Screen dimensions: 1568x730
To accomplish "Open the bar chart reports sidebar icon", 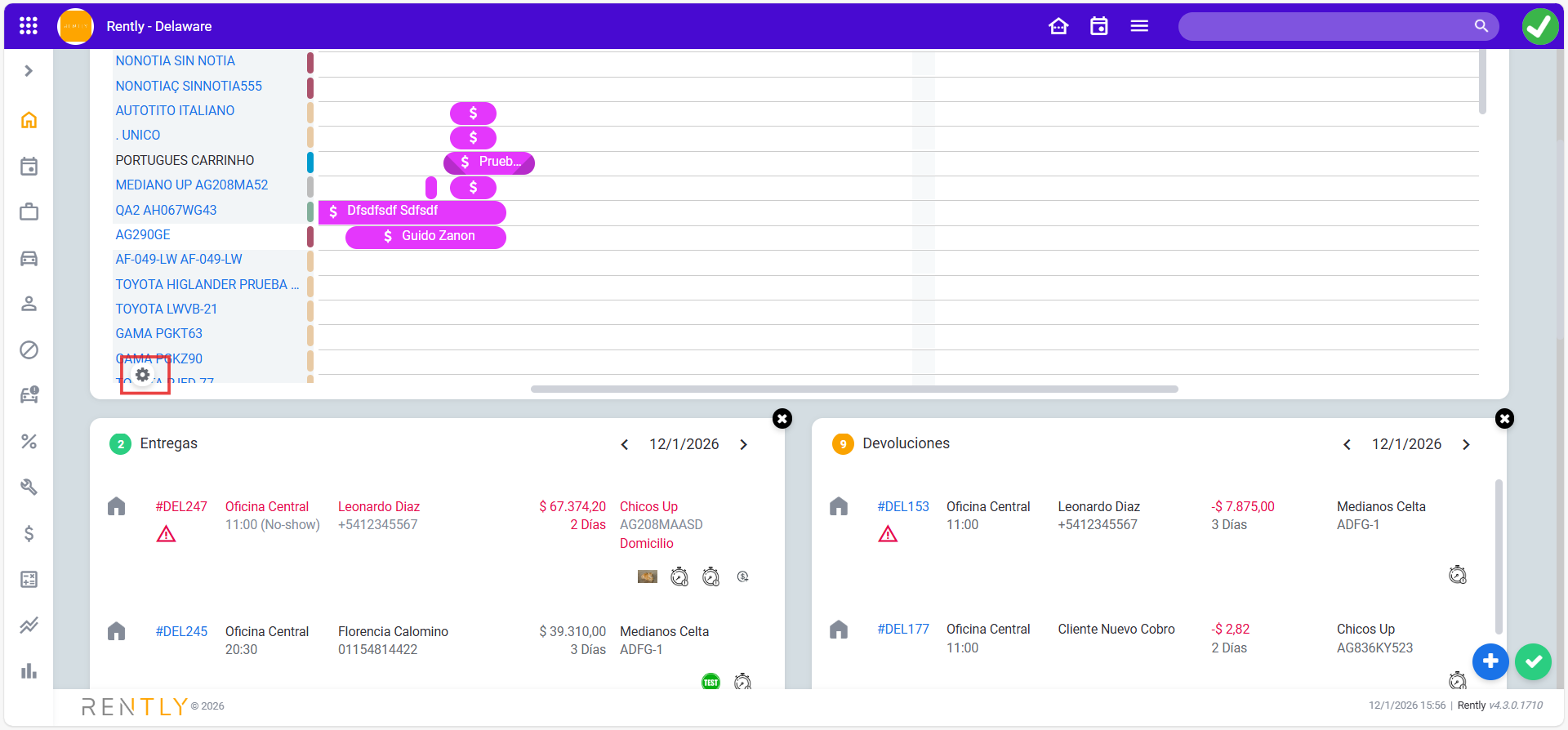I will point(29,671).
